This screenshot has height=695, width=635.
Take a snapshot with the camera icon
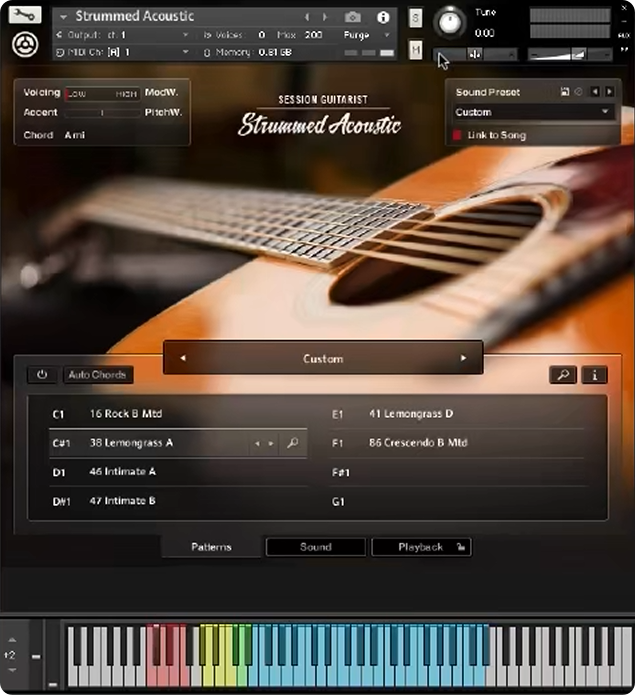(x=352, y=17)
